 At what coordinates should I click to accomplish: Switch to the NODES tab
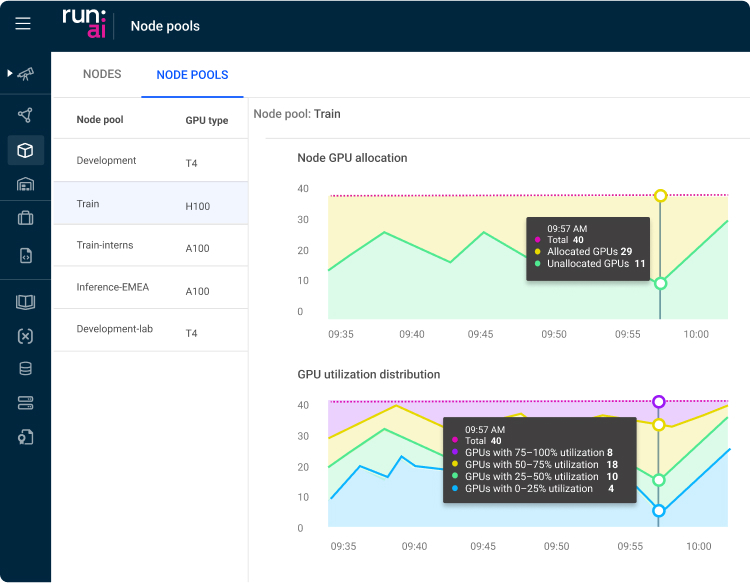pos(102,75)
